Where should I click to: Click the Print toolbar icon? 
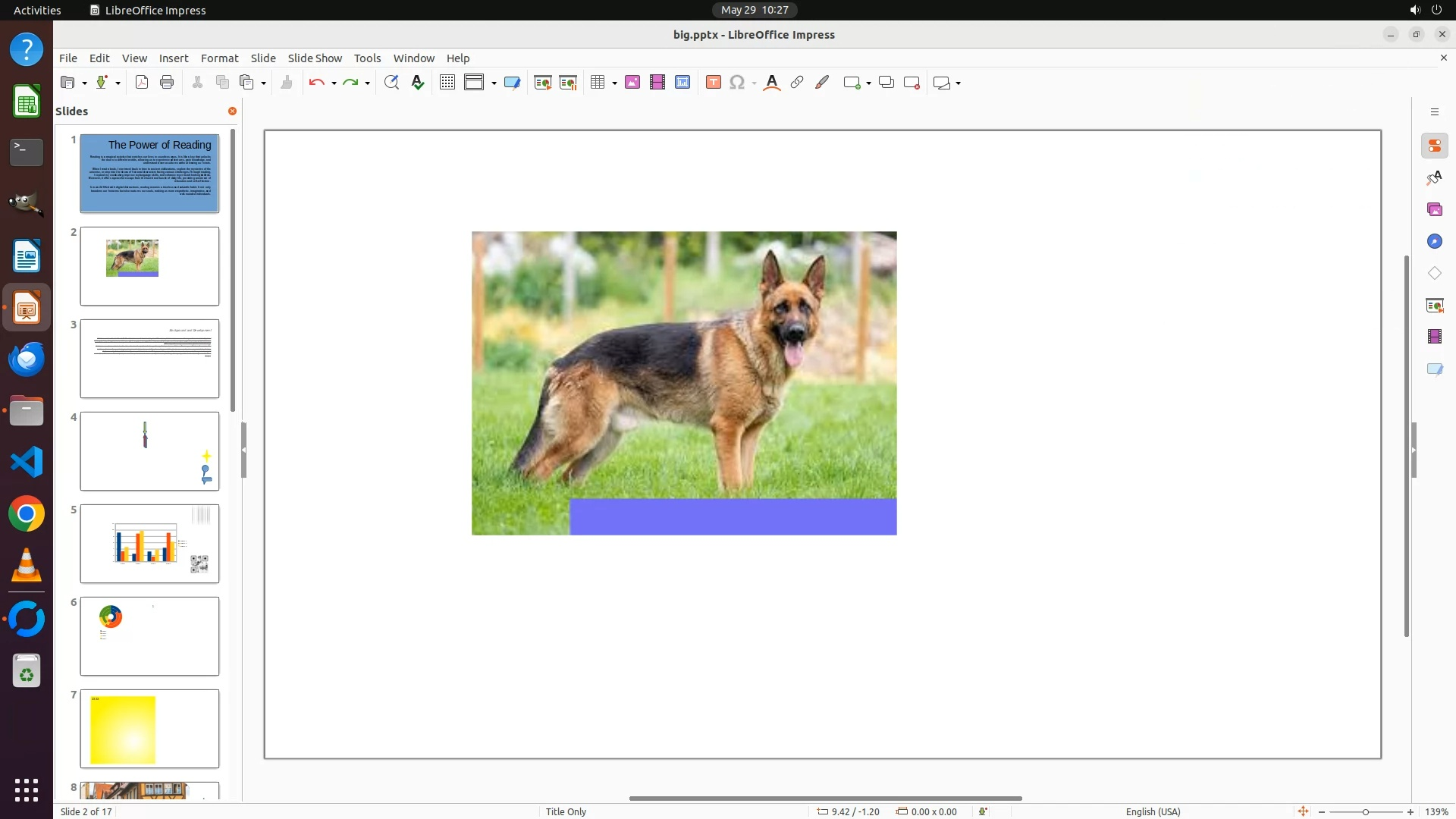(x=167, y=83)
